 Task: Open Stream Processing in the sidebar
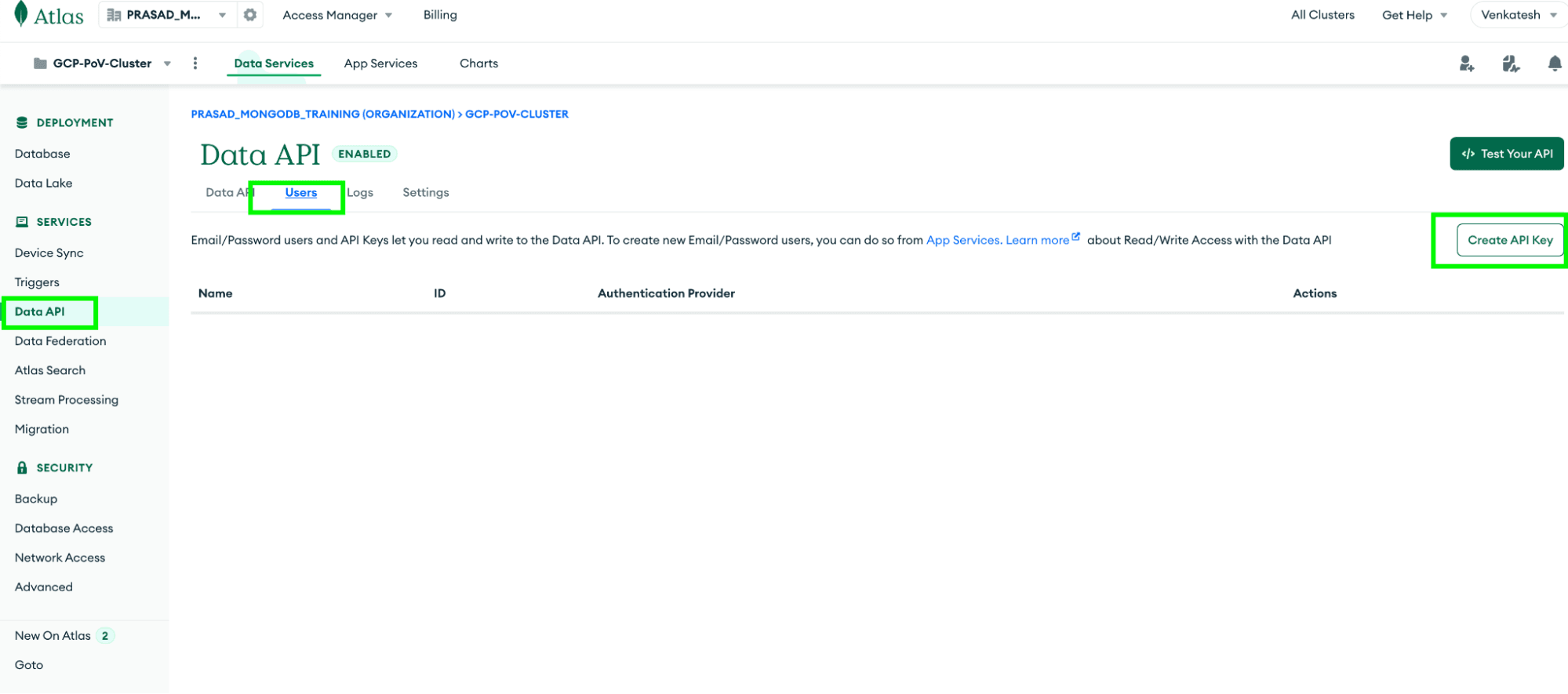(x=67, y=399)
